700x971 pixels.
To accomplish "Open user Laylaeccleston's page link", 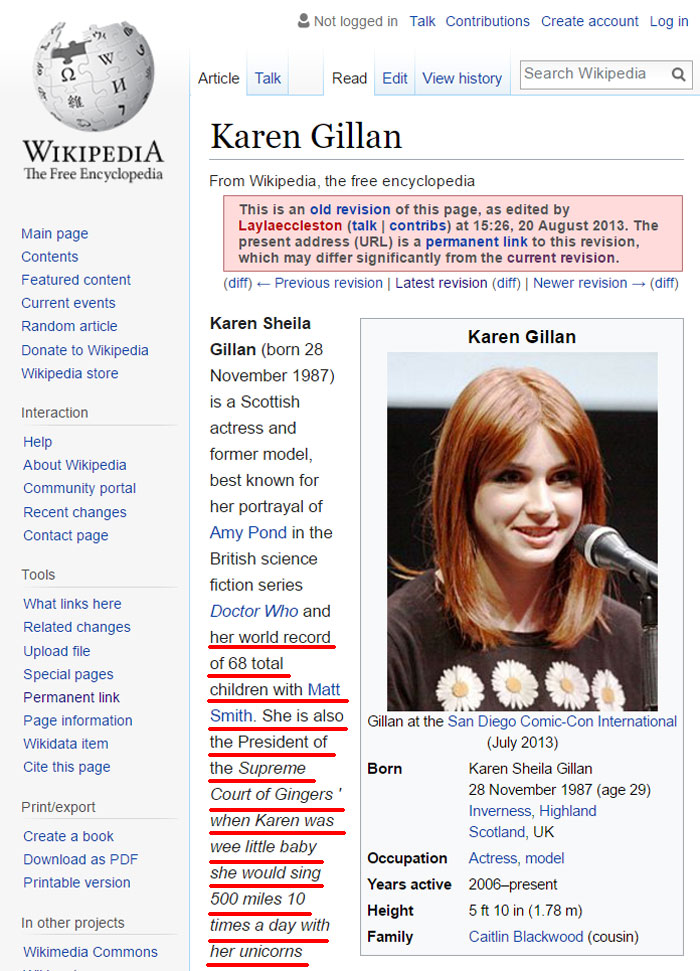I will point(290,225).
